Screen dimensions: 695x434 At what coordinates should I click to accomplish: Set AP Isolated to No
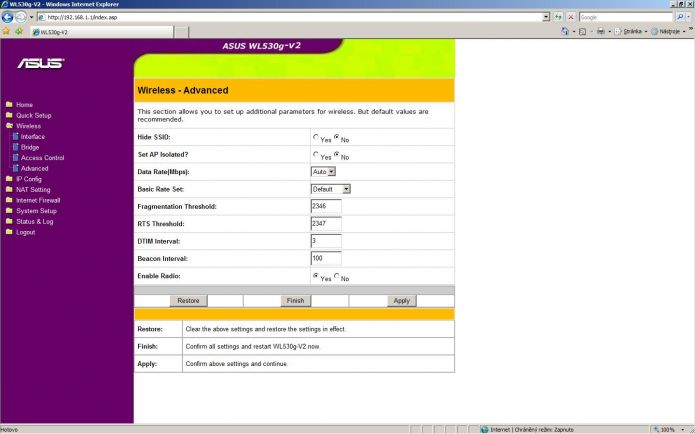point(337,155)
